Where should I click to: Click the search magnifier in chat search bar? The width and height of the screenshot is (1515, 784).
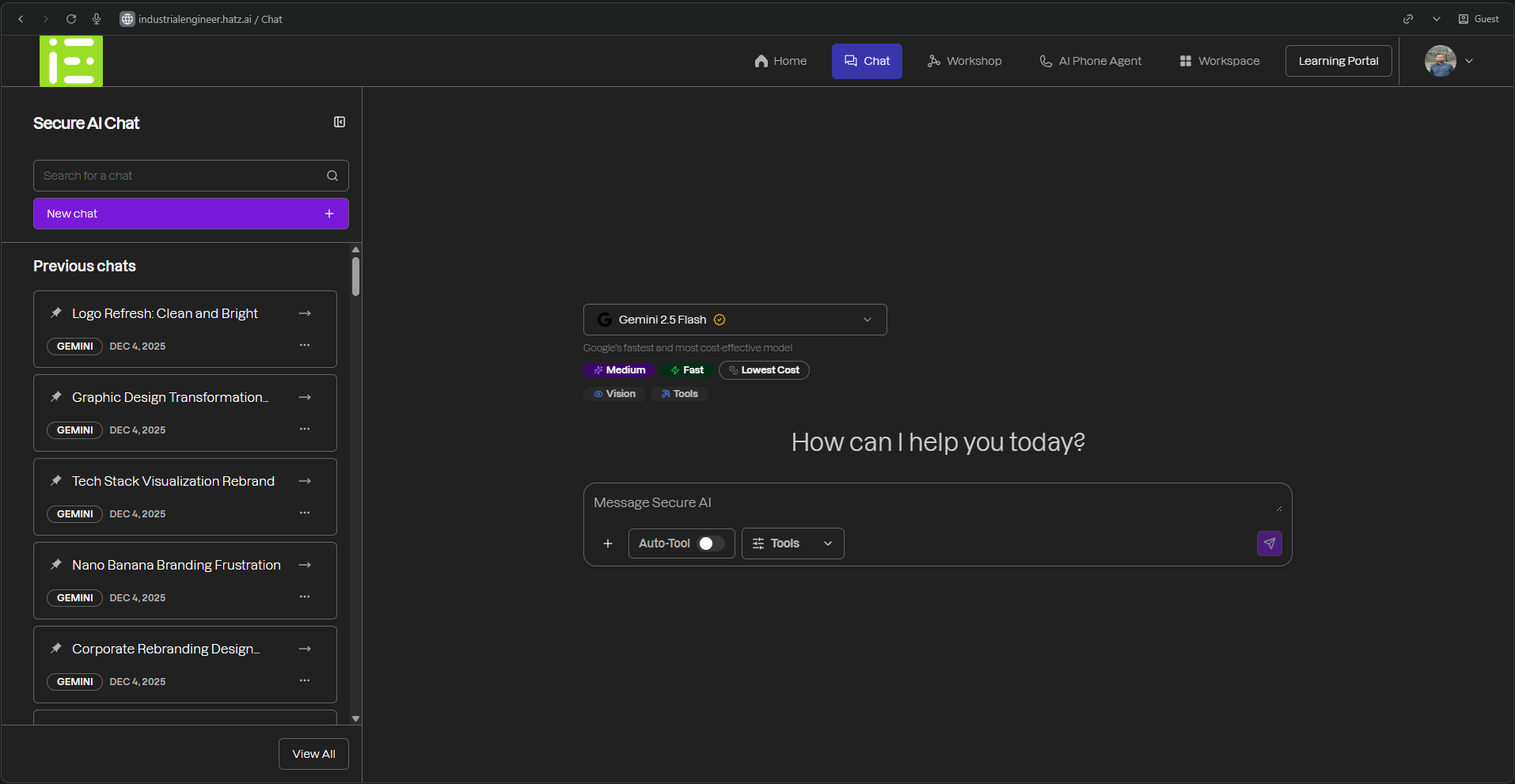pyautogui.click(x=332, y=175)
